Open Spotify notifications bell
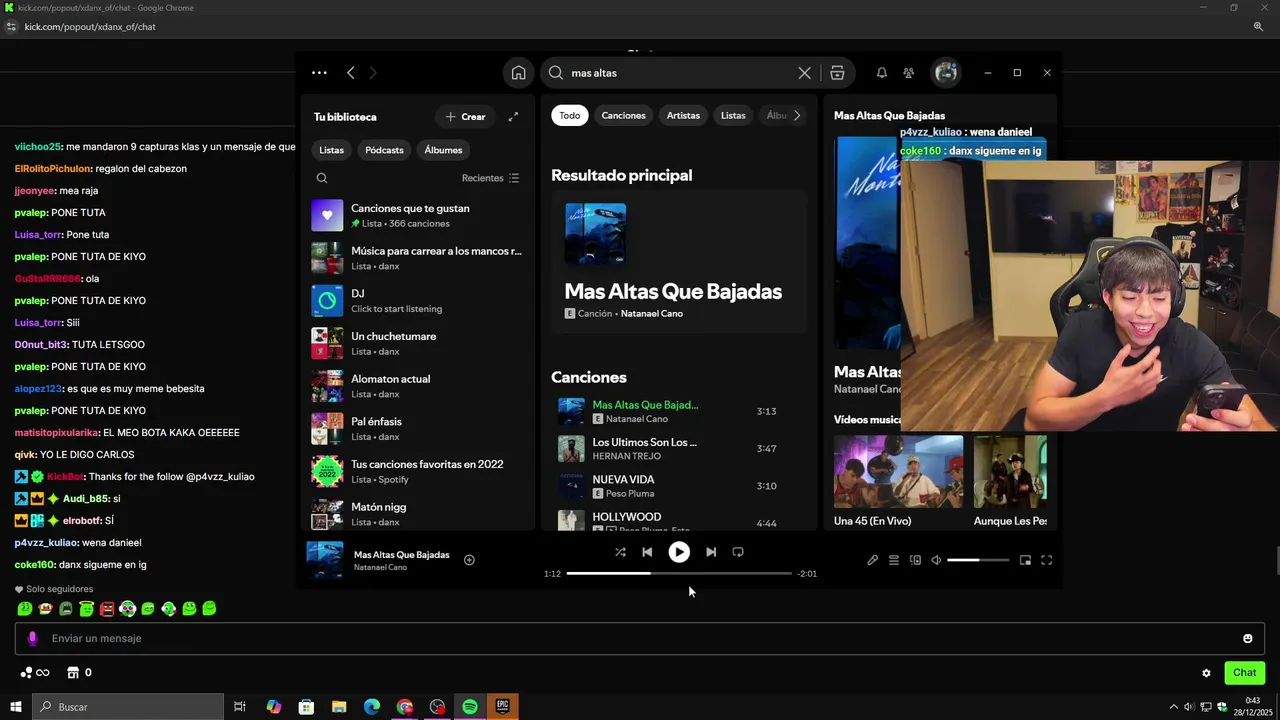The image size is (1280, 720). click(x=881, y=73)
